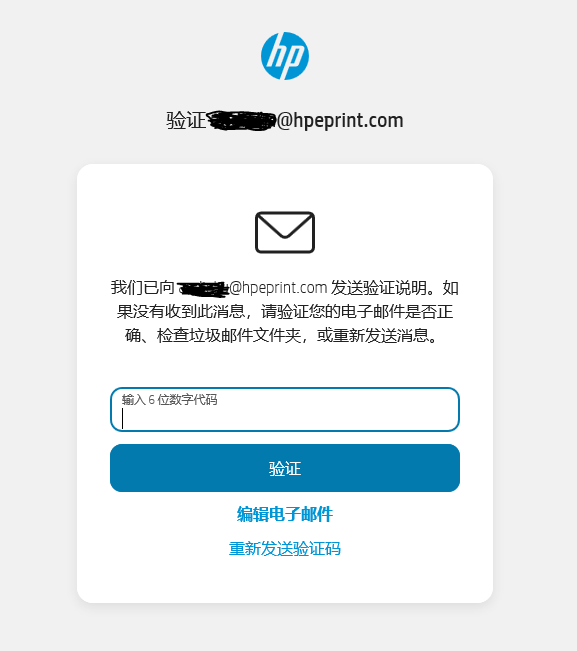This screenshot has height=651, width=577.
Task: Focus the 6-digit code input field
Action: (x=285, y=409)
